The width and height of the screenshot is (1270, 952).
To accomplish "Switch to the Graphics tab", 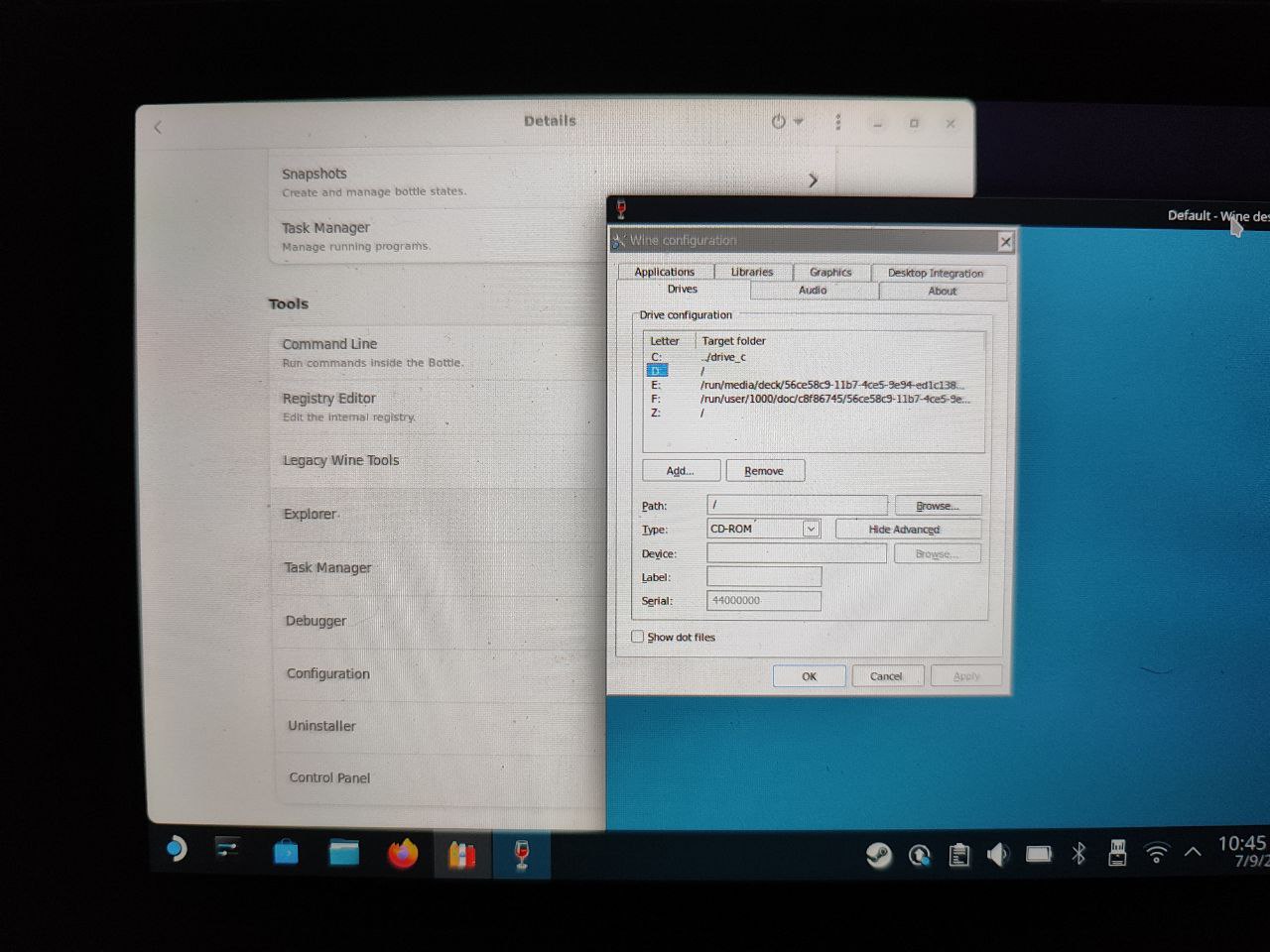I will [x=830, y=273].
